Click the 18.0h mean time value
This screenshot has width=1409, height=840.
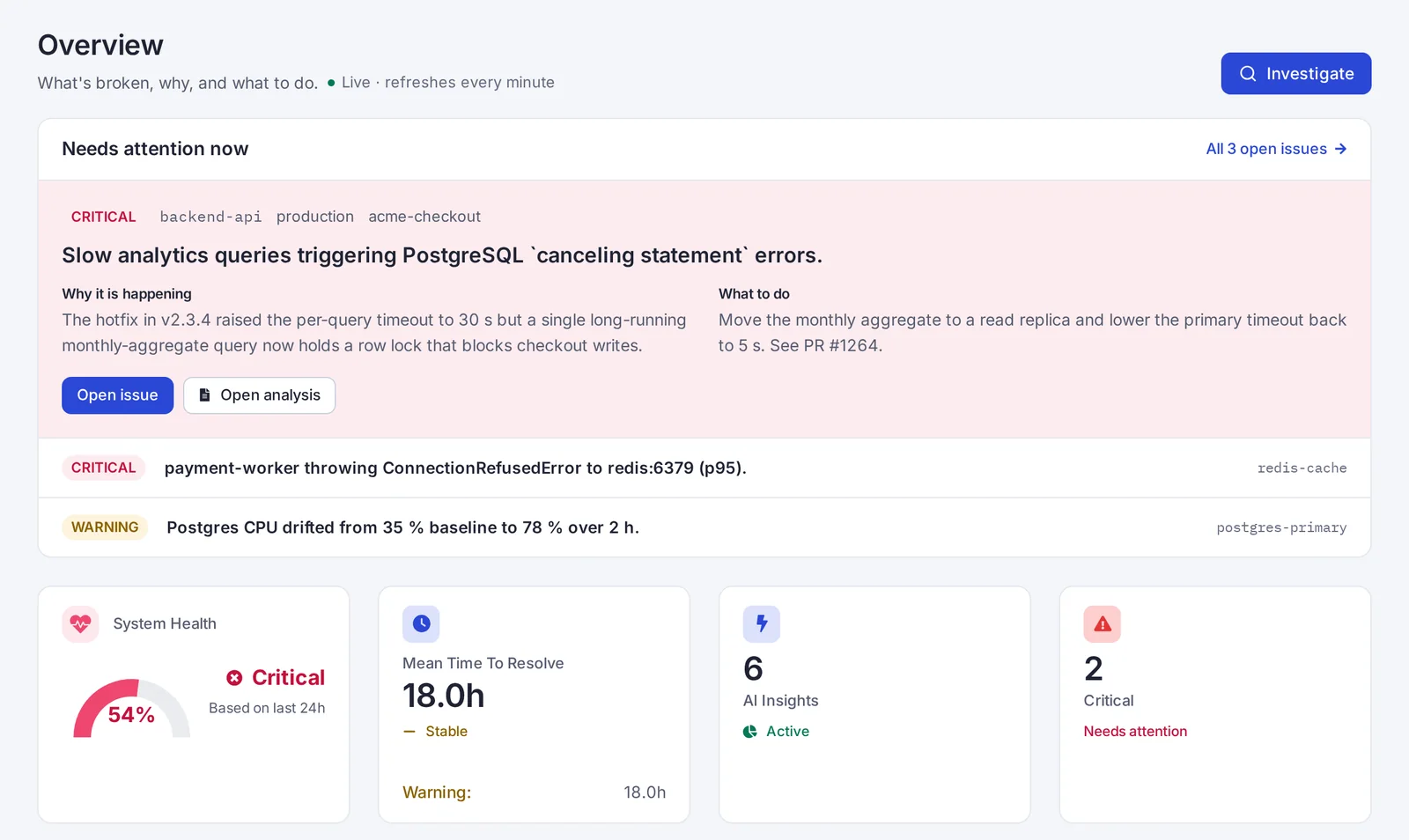444,696
